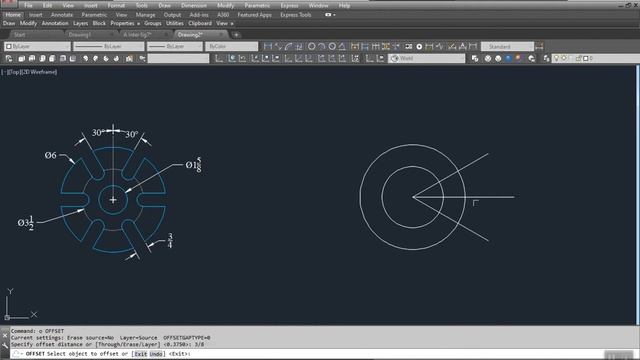The image size is (640, 360).
Task: Click the Baseline dimension icon
Action: pos(365,47)
